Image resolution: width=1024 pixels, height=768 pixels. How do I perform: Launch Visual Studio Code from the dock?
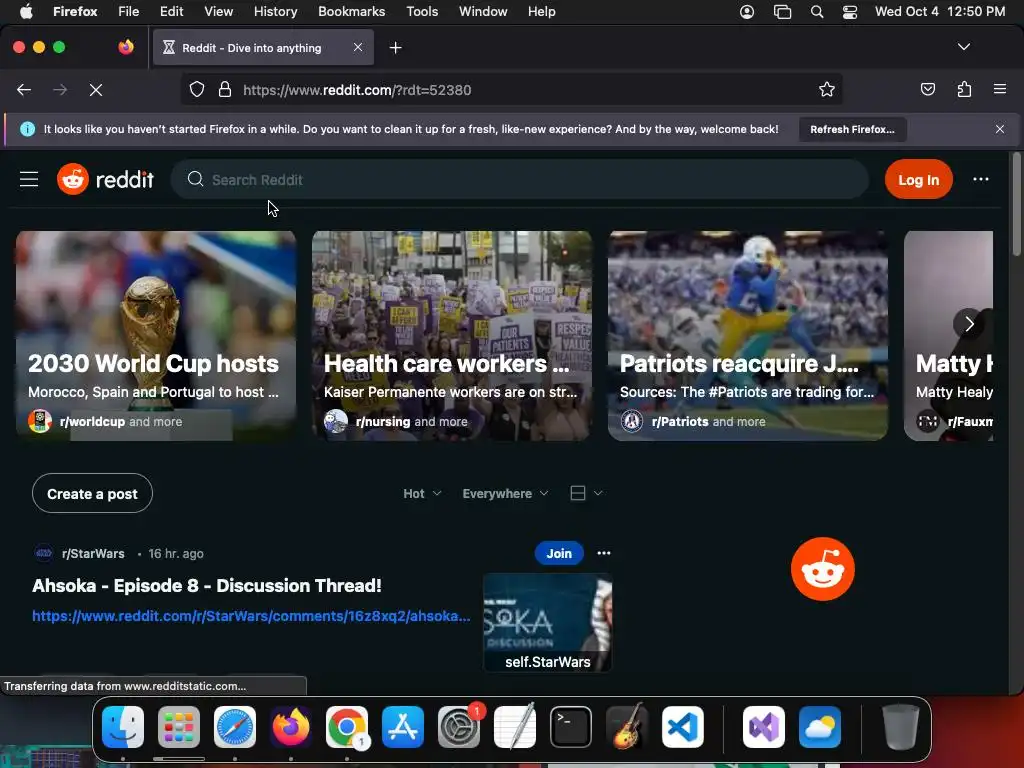click(683, 727)
